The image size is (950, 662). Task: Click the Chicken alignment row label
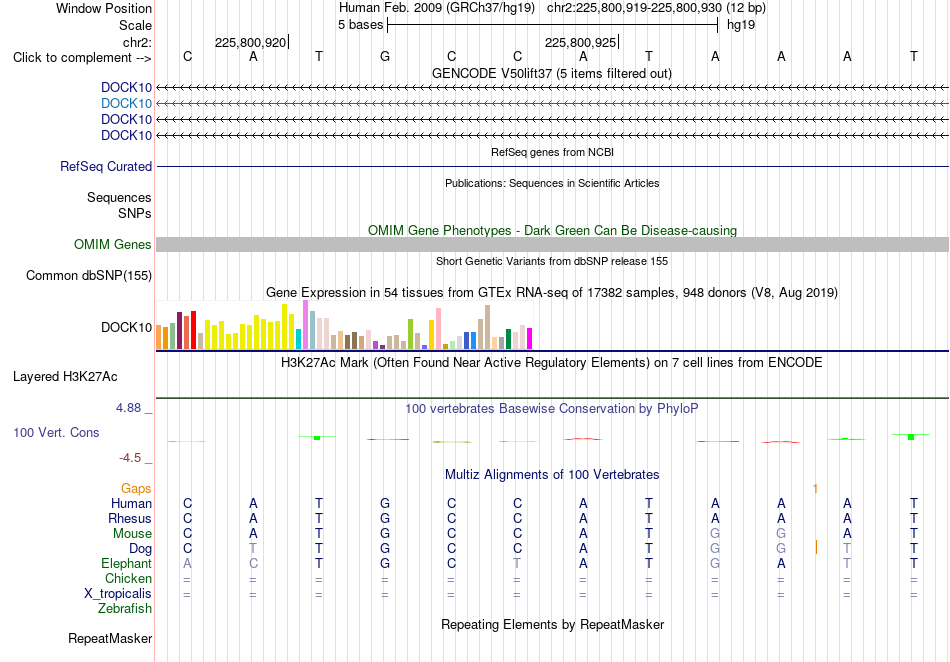click(128, 578)
